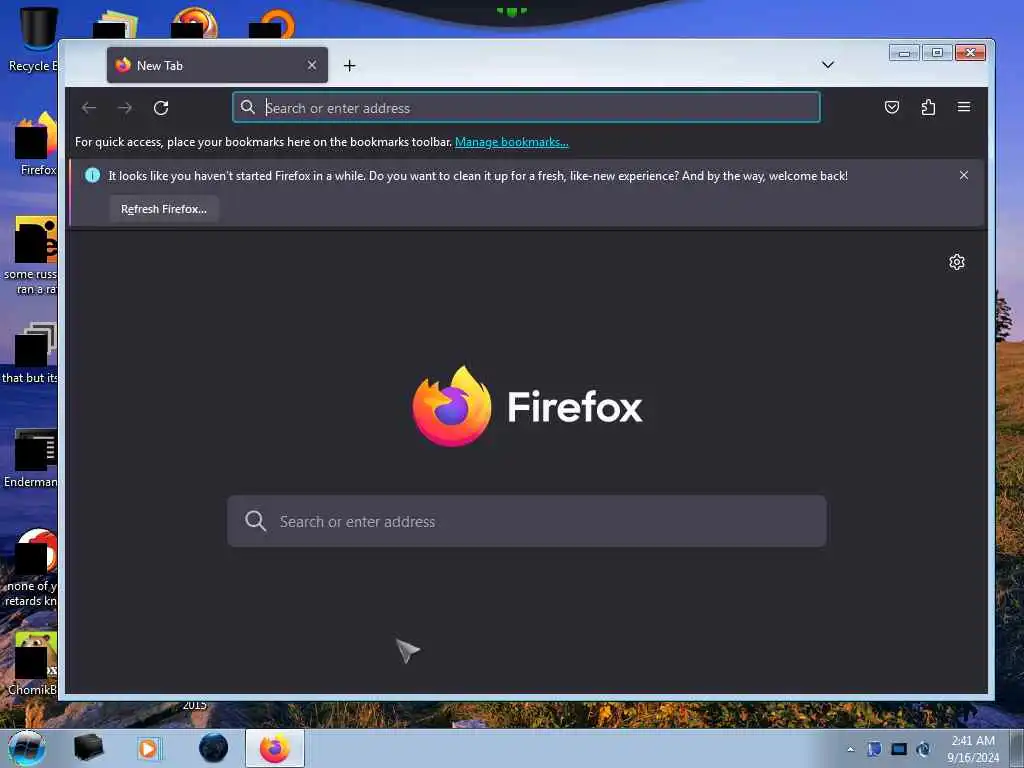Click the search magnifier in address bar
Image resolution: width=1024 pixels, height=768 pixels.
click(248, 107)
